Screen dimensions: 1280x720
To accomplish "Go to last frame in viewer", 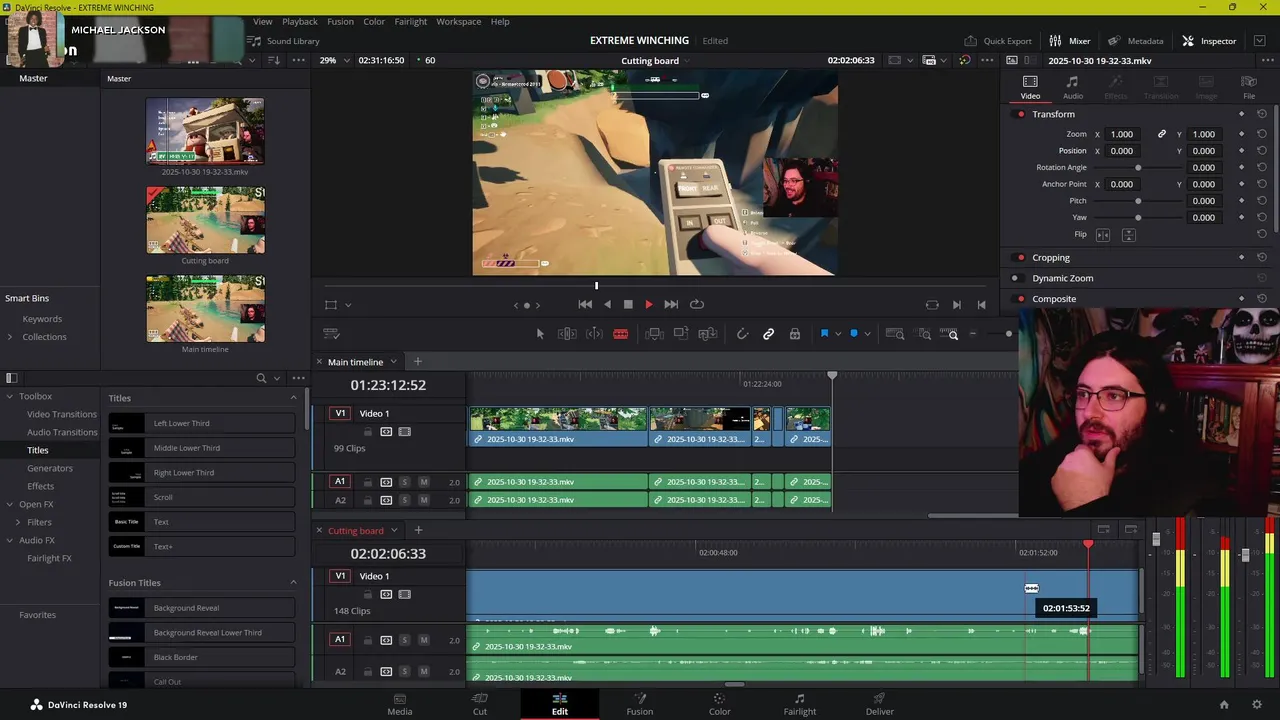I will (x=671, y=304).
